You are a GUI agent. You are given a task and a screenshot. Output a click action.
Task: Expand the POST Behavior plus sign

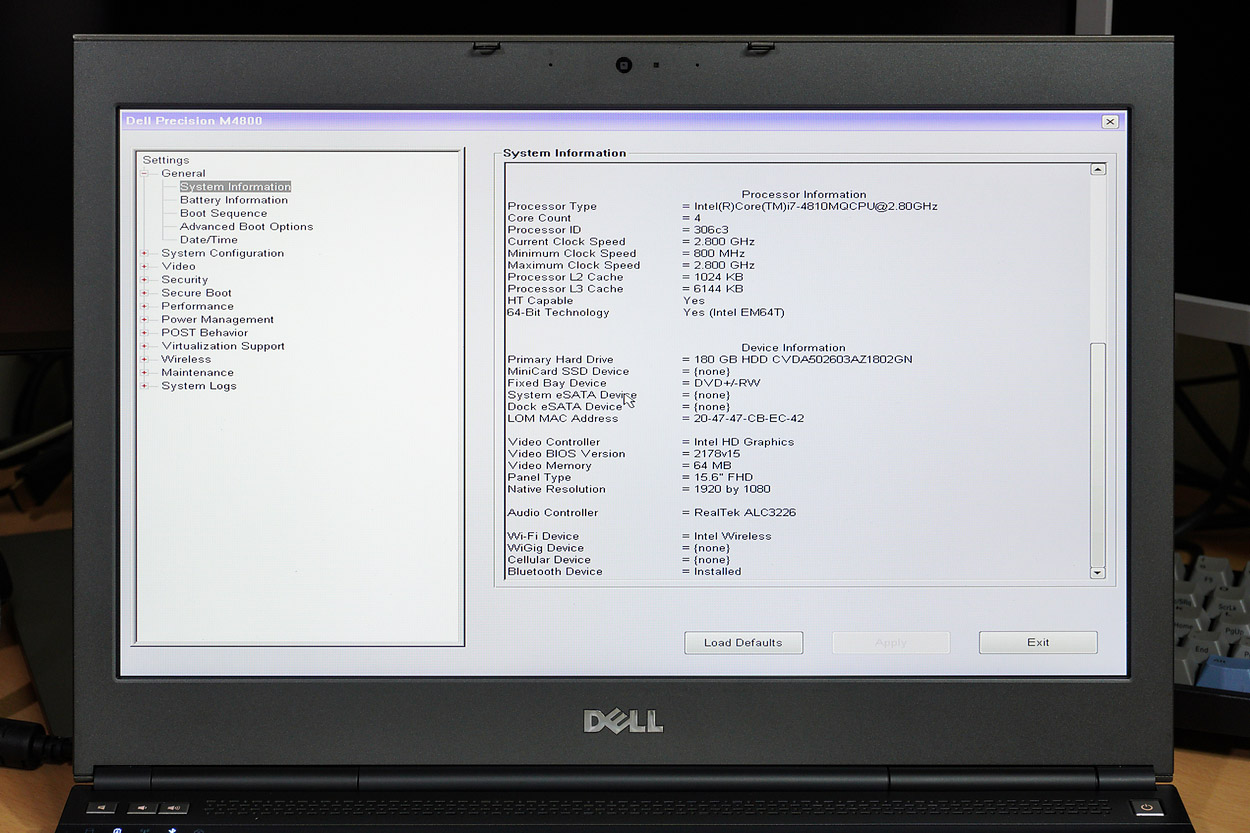(x=145, y=333)
